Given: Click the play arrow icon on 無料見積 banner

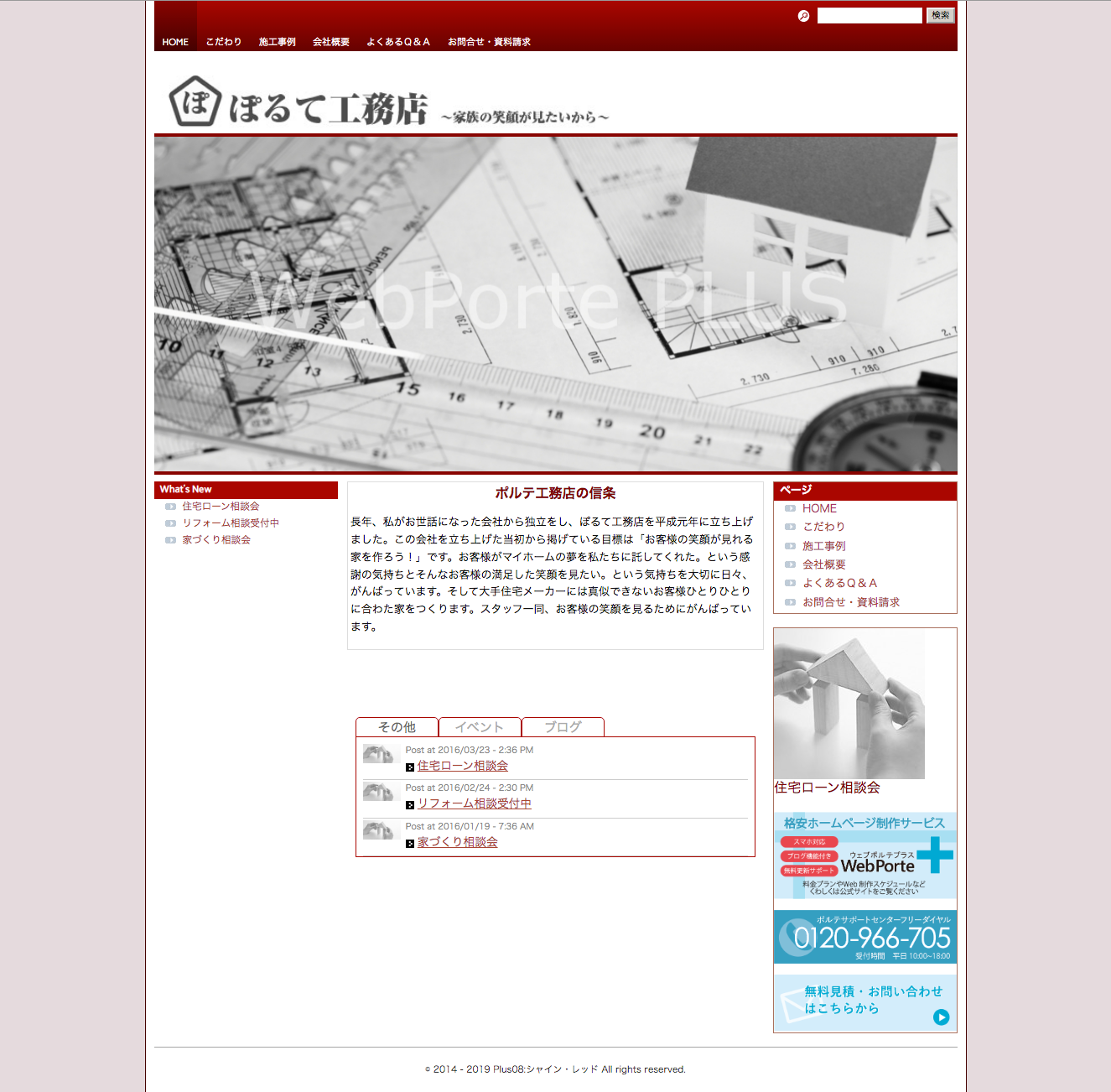Looking at the screenshot, I should tap(941, 1017).
